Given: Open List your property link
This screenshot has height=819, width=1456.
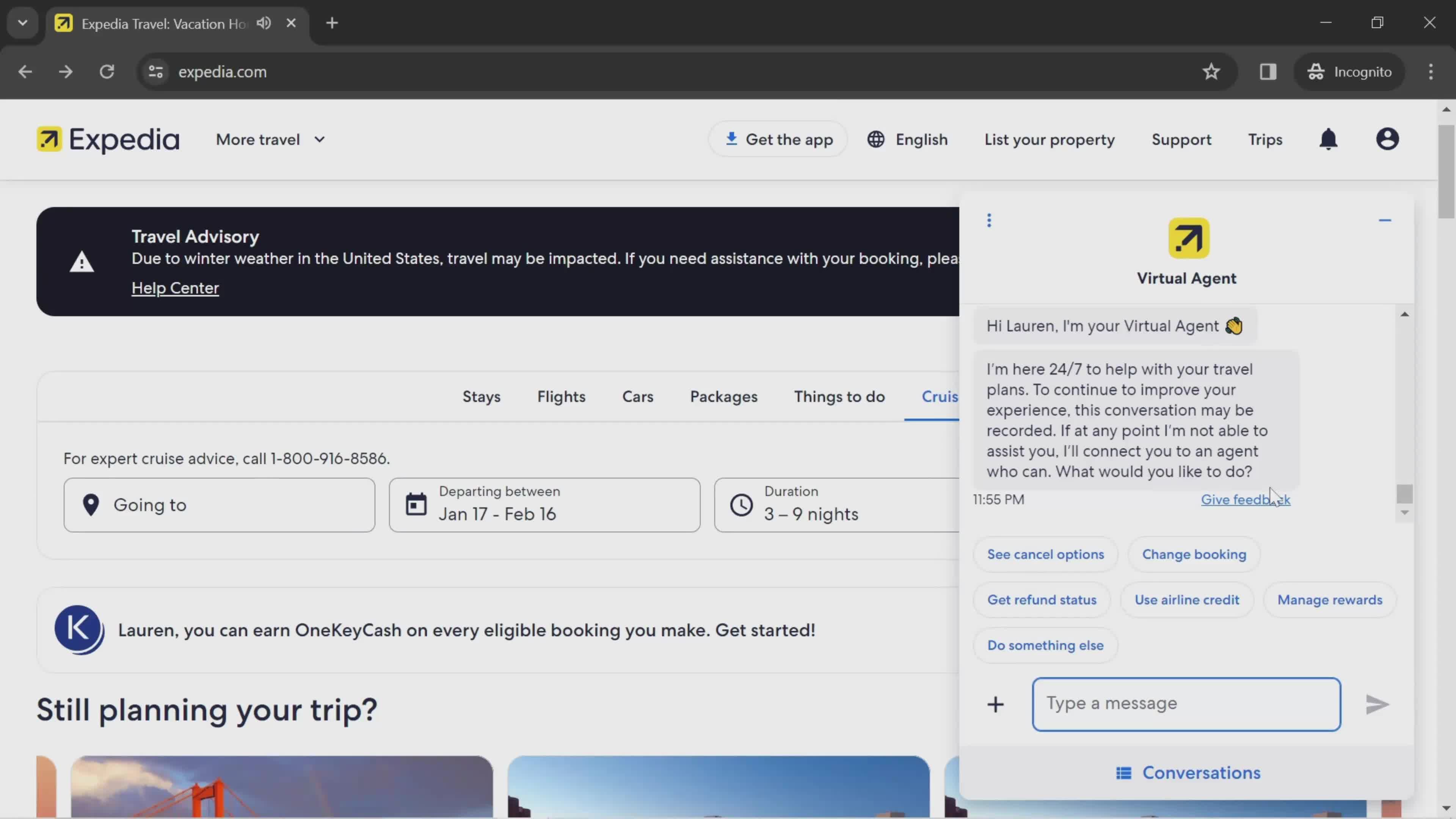Looking at the screenshot, I should (x=1050, y=139).
